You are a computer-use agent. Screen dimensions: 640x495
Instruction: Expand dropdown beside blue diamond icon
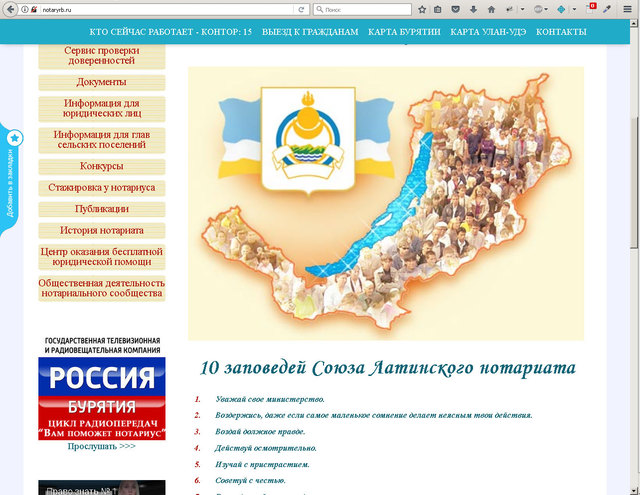(x=574, y=9)
